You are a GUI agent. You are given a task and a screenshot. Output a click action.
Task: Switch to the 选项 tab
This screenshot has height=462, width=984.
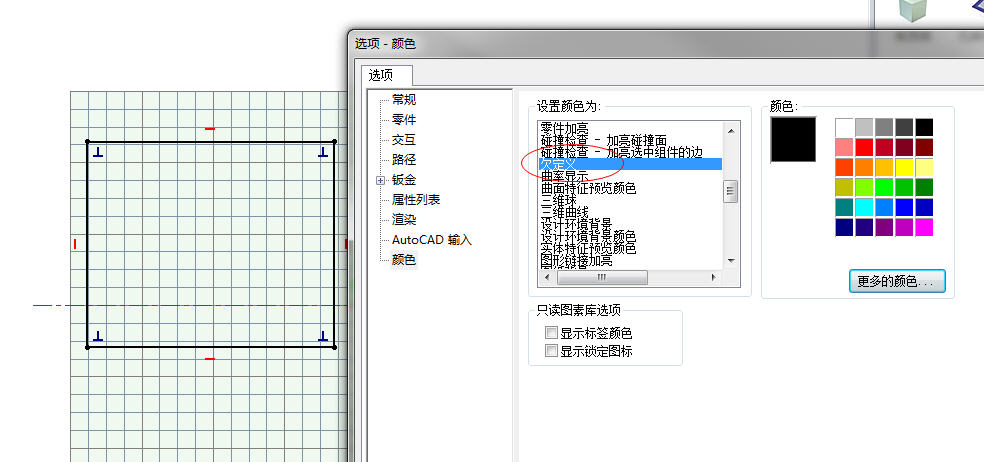(x=380, y=75)
